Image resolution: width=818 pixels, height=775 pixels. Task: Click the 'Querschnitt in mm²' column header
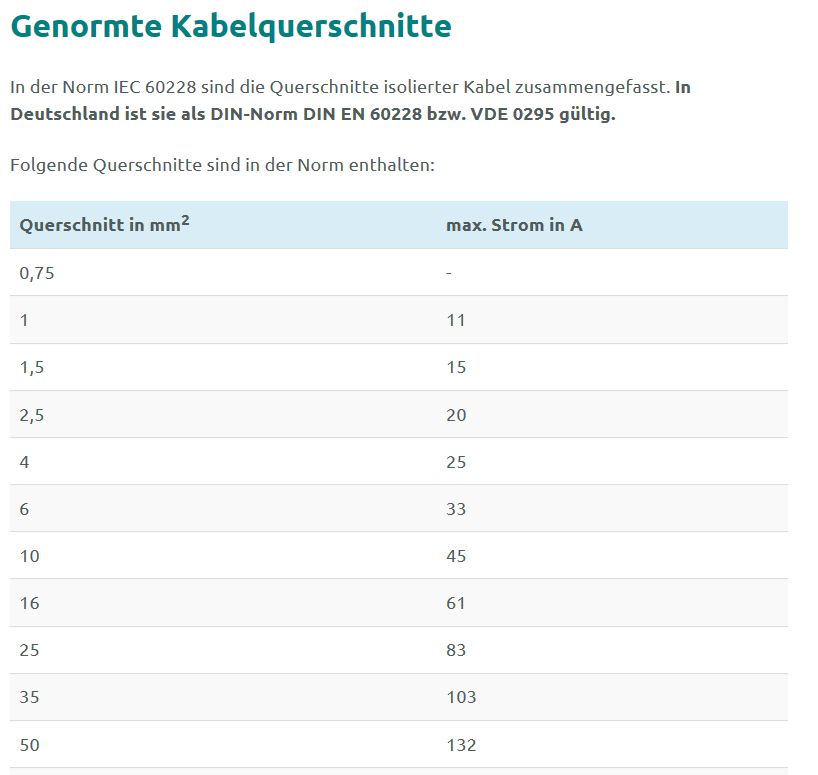[105, 224]
